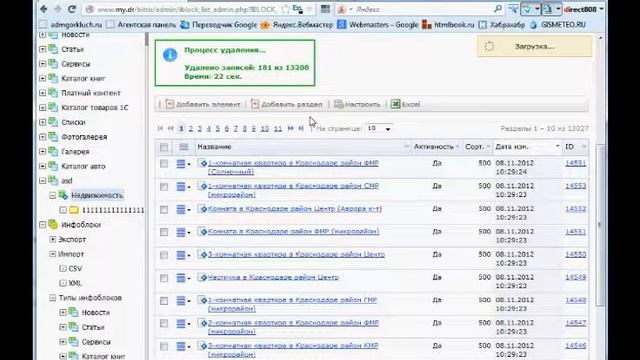Expand the Каталог книг node under Контент
640x360 pixels.
pyautogui.click(x=42, y=78)
